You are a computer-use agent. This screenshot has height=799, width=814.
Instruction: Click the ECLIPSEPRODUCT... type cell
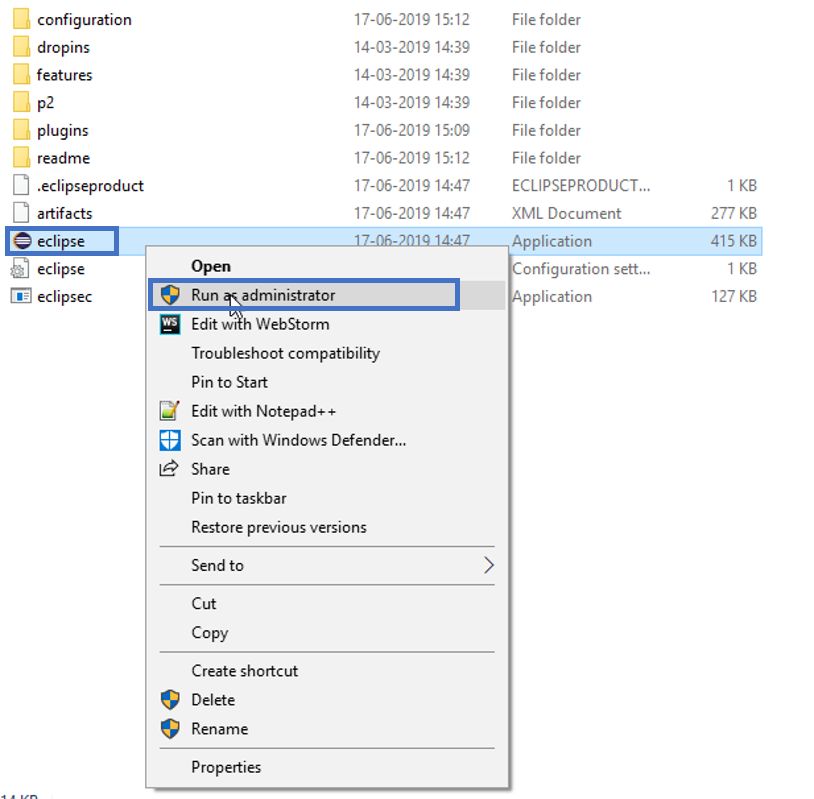click(581, 186)
